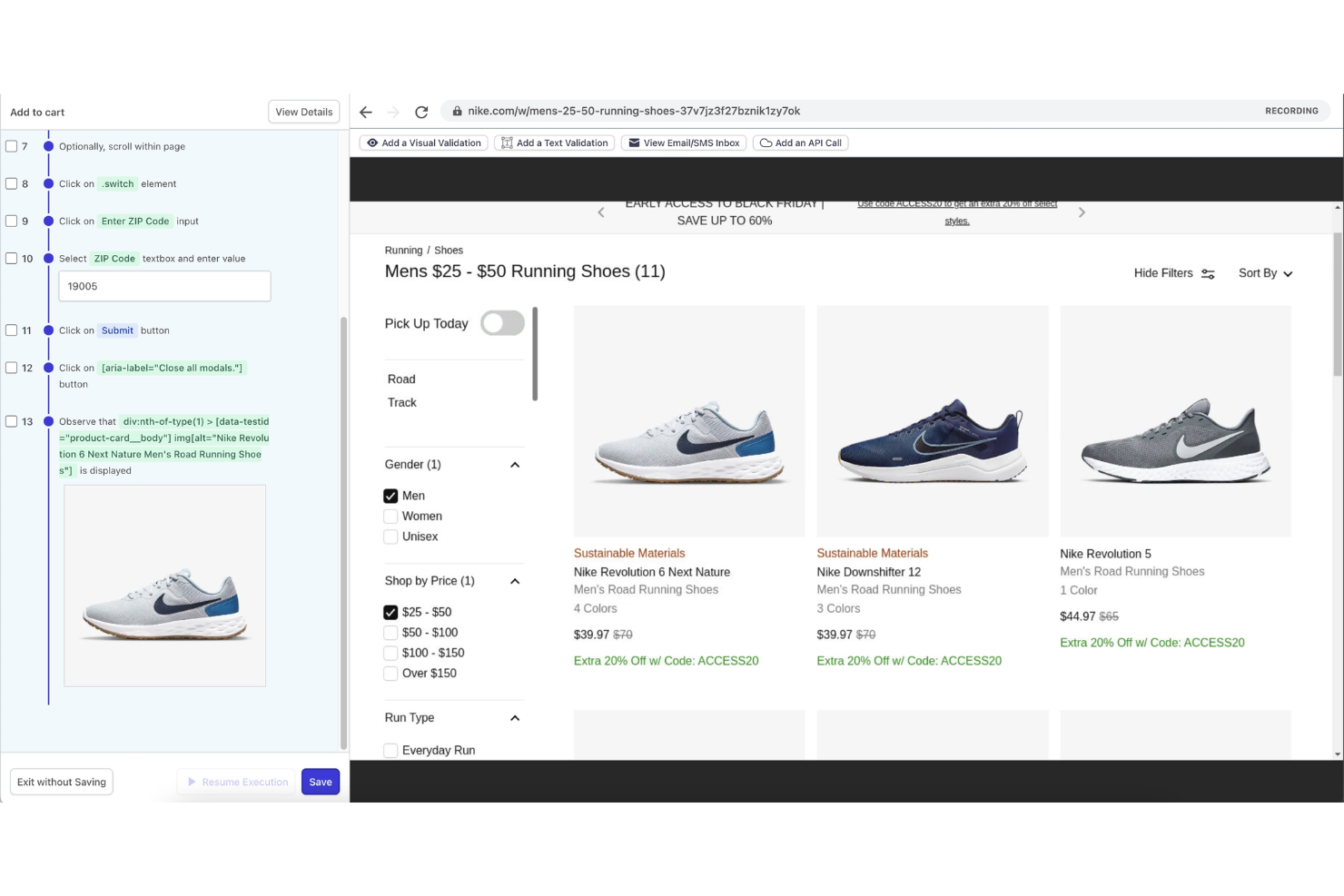Open Nike Revolution 6 Next Nature product image
The image size is (1344, 896).
click(x=689, y=421)
